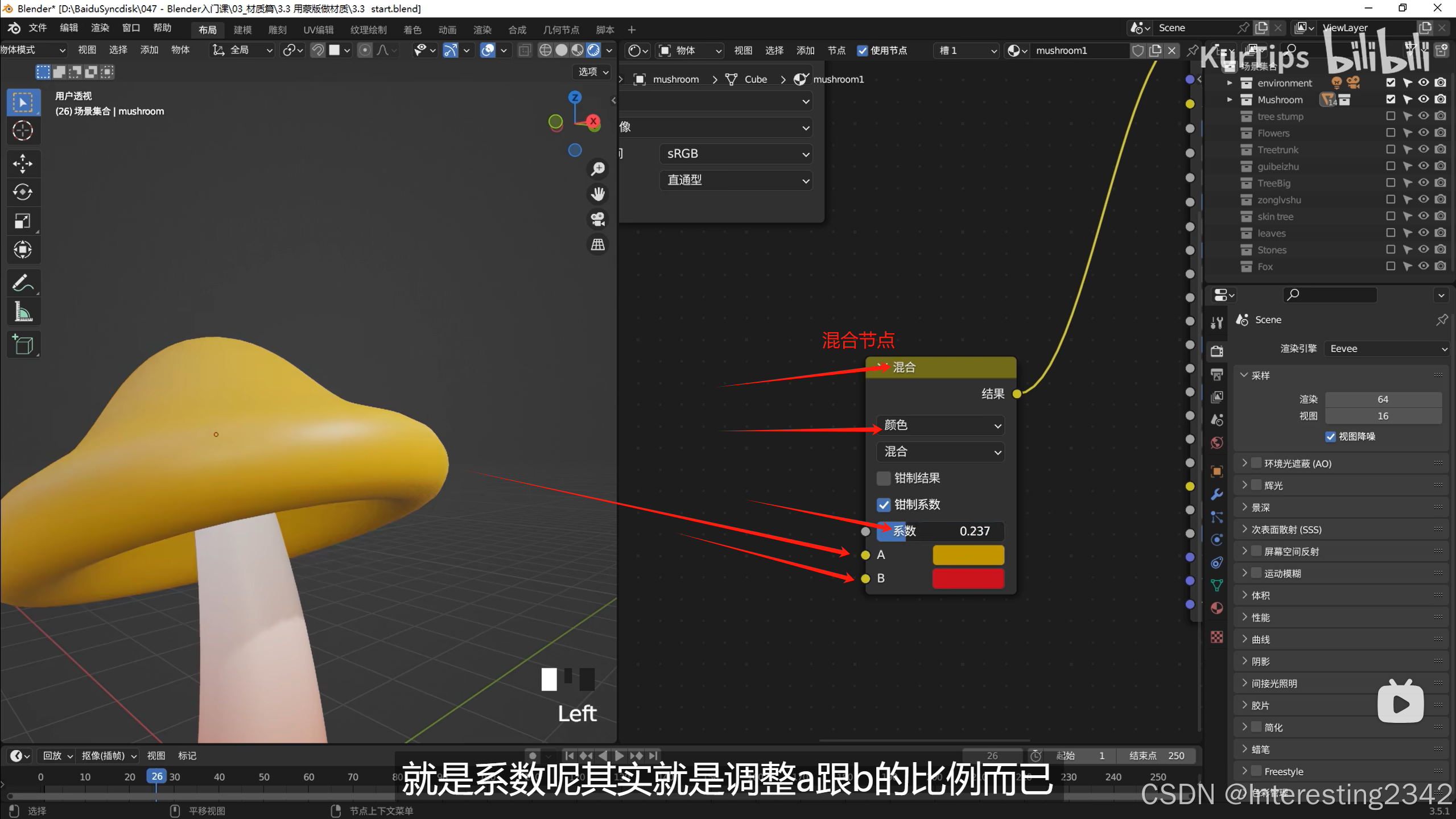
Task: Click the 系数 factor slider field
Action: 941,531
